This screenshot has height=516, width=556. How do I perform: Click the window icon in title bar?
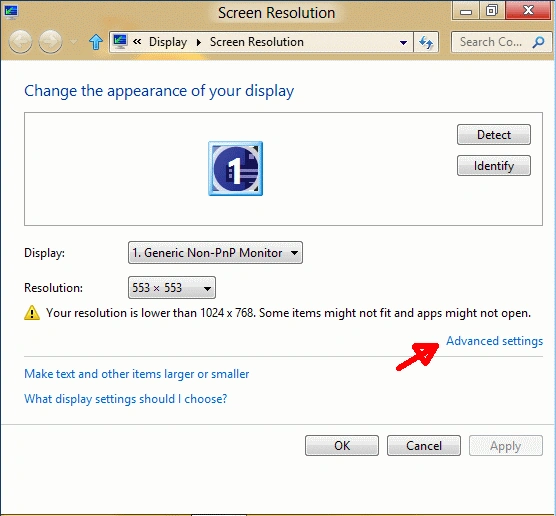11,12
